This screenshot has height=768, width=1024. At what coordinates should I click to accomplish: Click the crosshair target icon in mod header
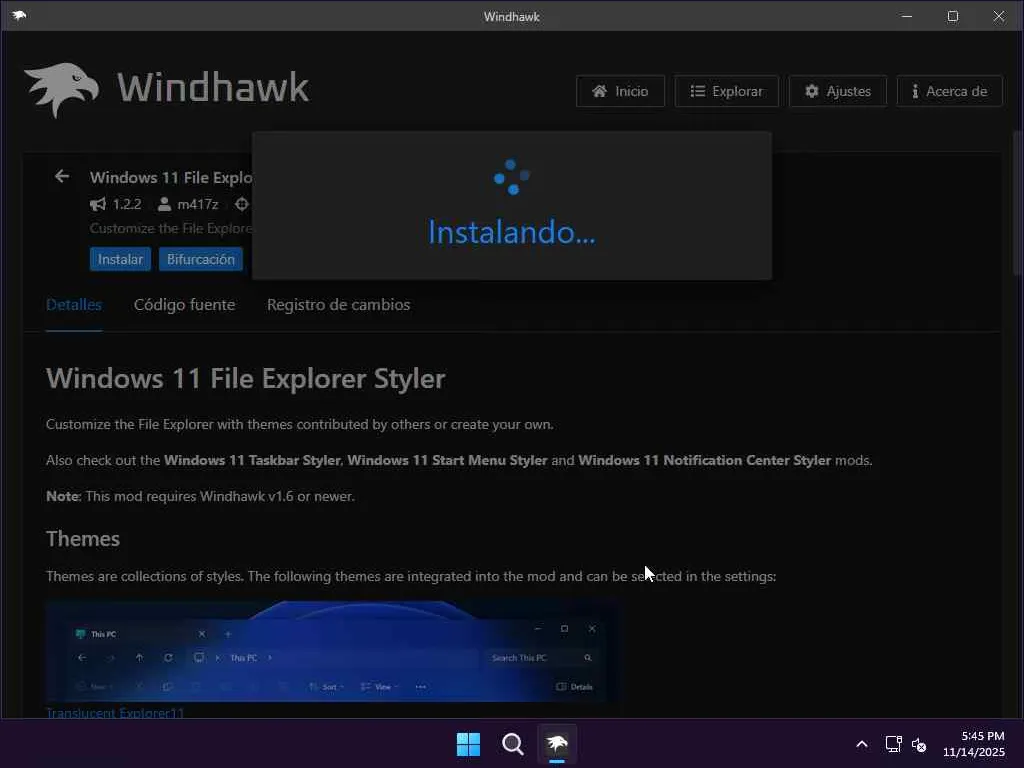pos(242,204)
